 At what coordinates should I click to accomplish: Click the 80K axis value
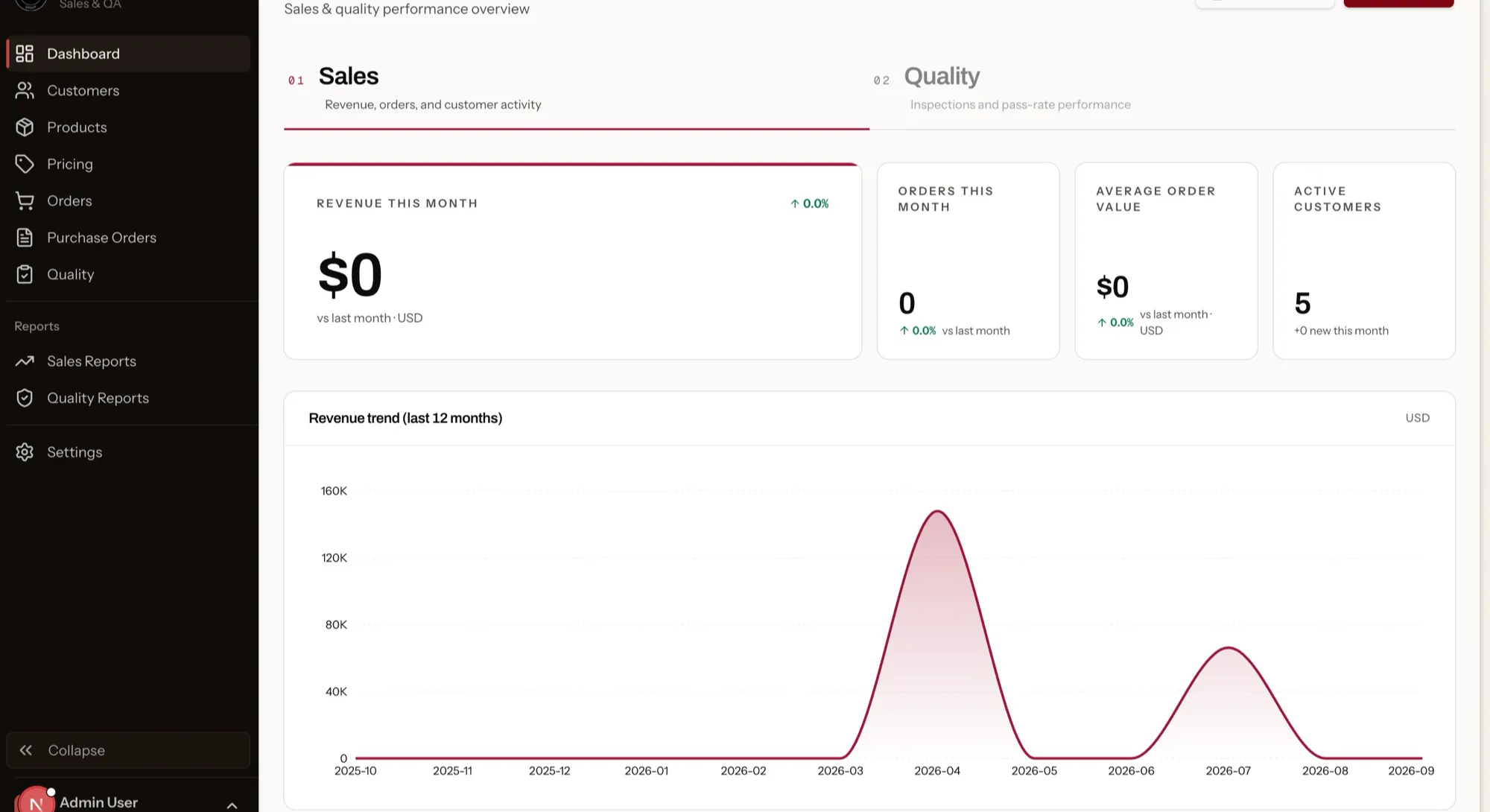coord(336,625)
